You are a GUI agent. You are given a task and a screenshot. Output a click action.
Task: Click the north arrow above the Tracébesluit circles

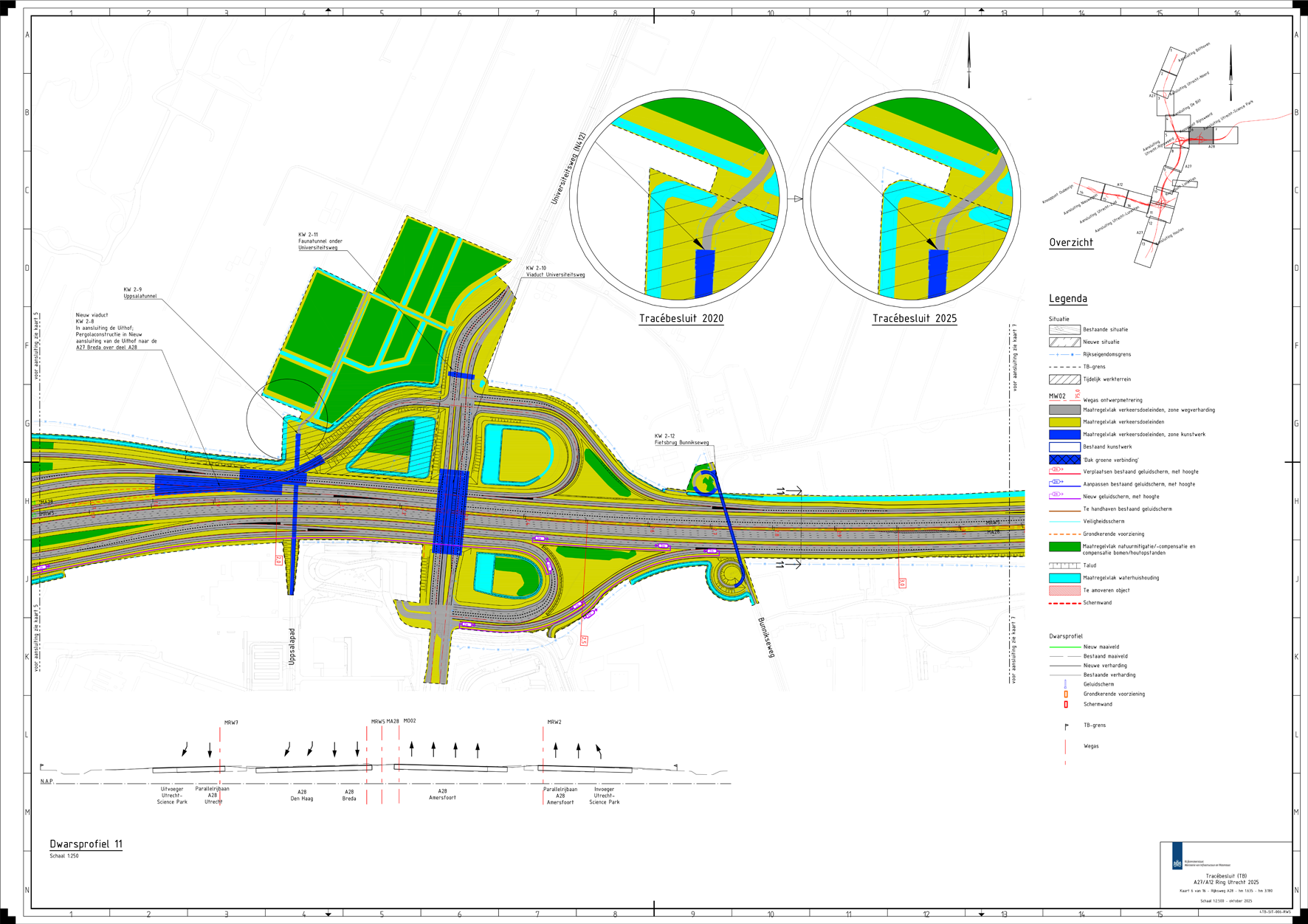969,59
